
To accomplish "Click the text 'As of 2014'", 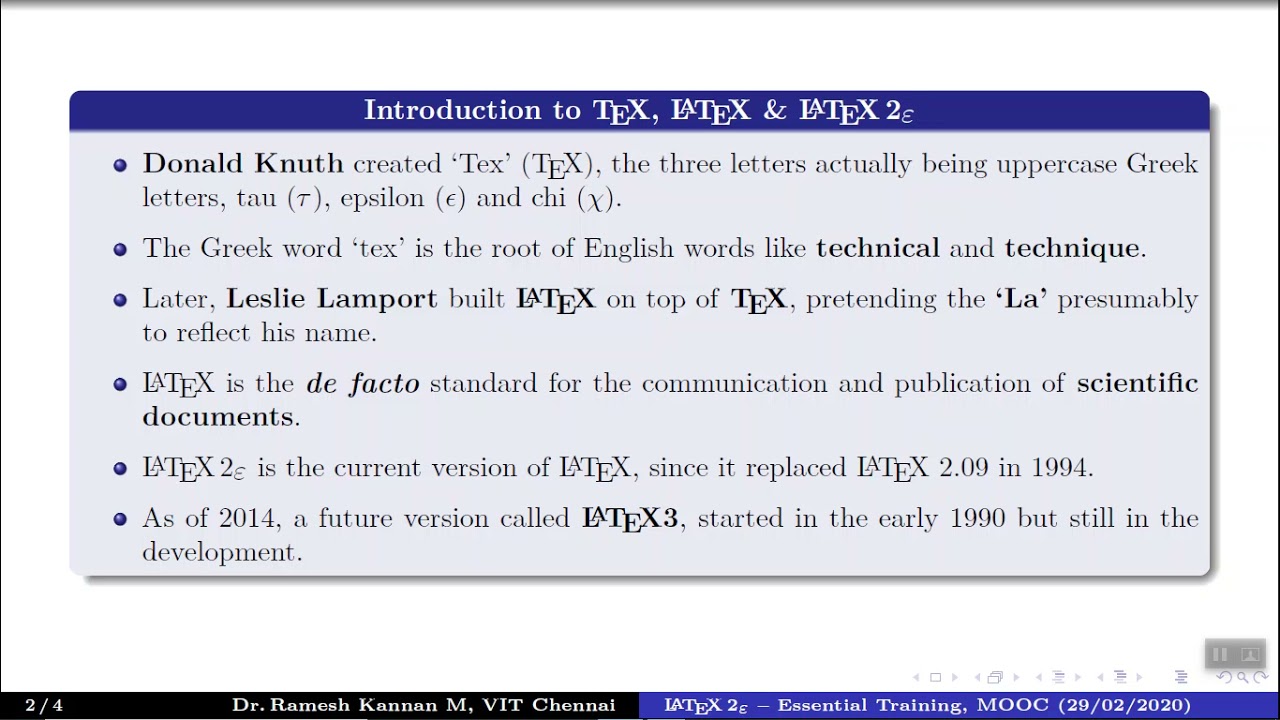I will (x=212, y=518).
